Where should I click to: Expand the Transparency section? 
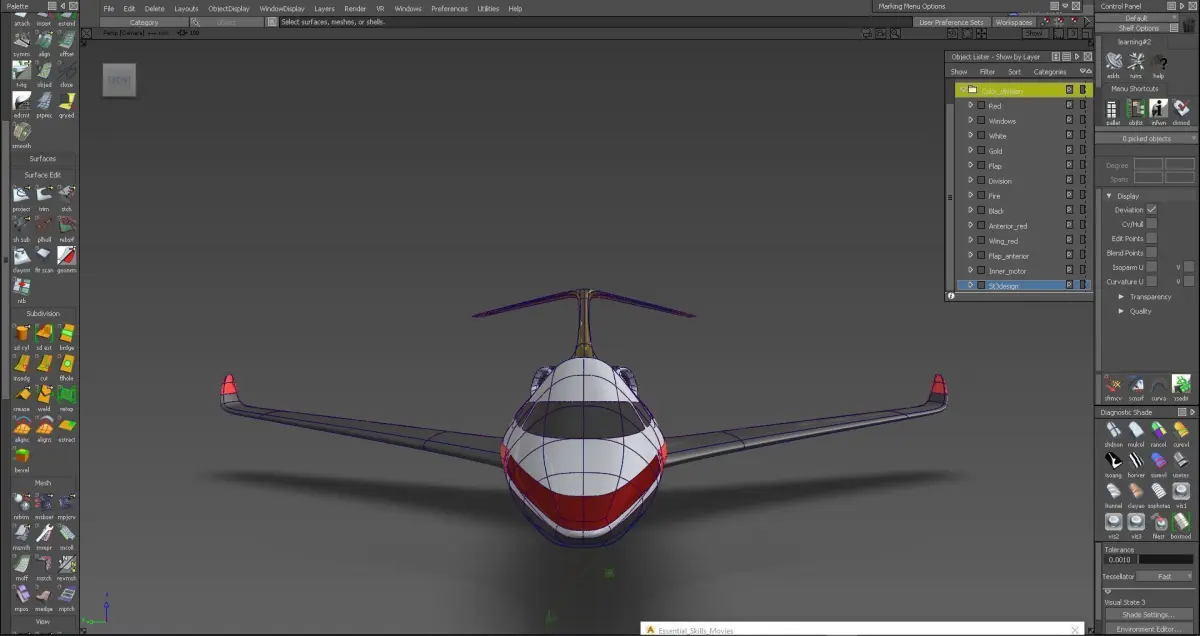(1122, 296)
